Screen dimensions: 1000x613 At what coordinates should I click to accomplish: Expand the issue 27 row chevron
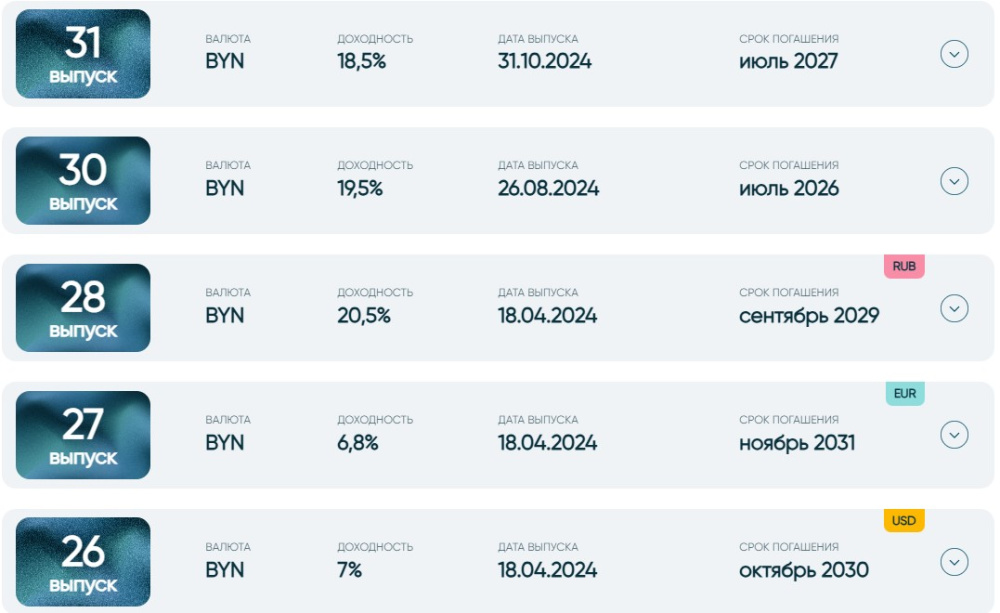pyautogui.click(x=954, y=435)
